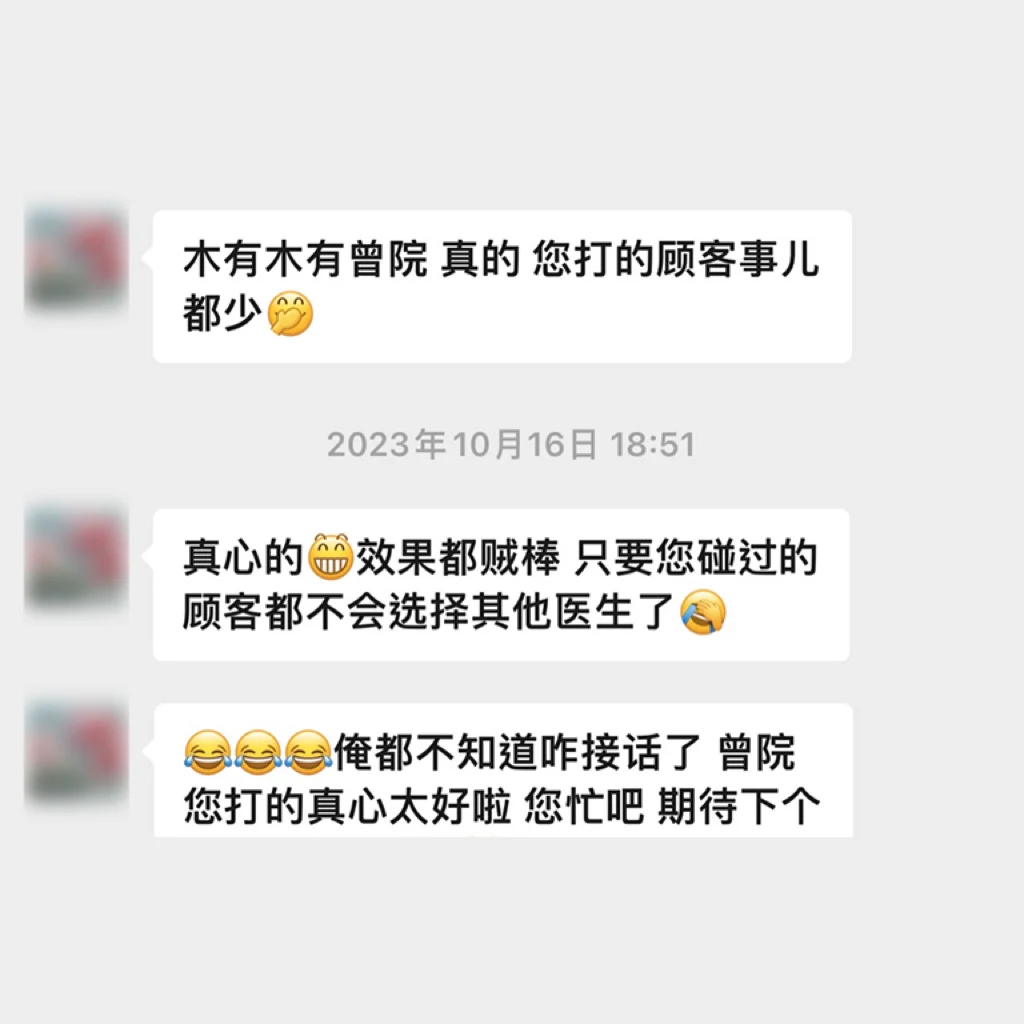This screenshot has width=1024, height=1024.
Task: Tap the third tears-of-joy emoji before 俺都
Action: (308, 752)
